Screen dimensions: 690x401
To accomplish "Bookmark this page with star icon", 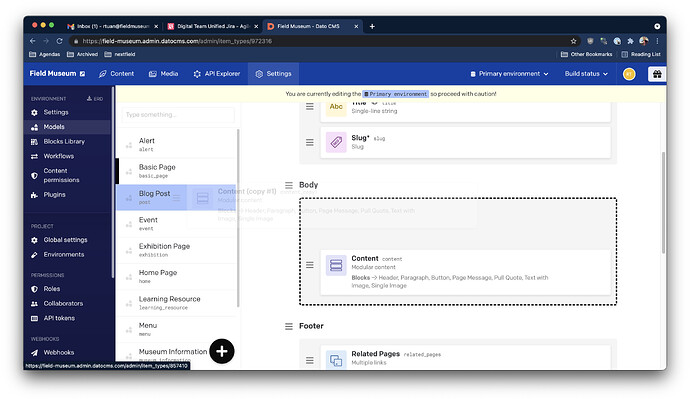I will (x=573, y=41).
